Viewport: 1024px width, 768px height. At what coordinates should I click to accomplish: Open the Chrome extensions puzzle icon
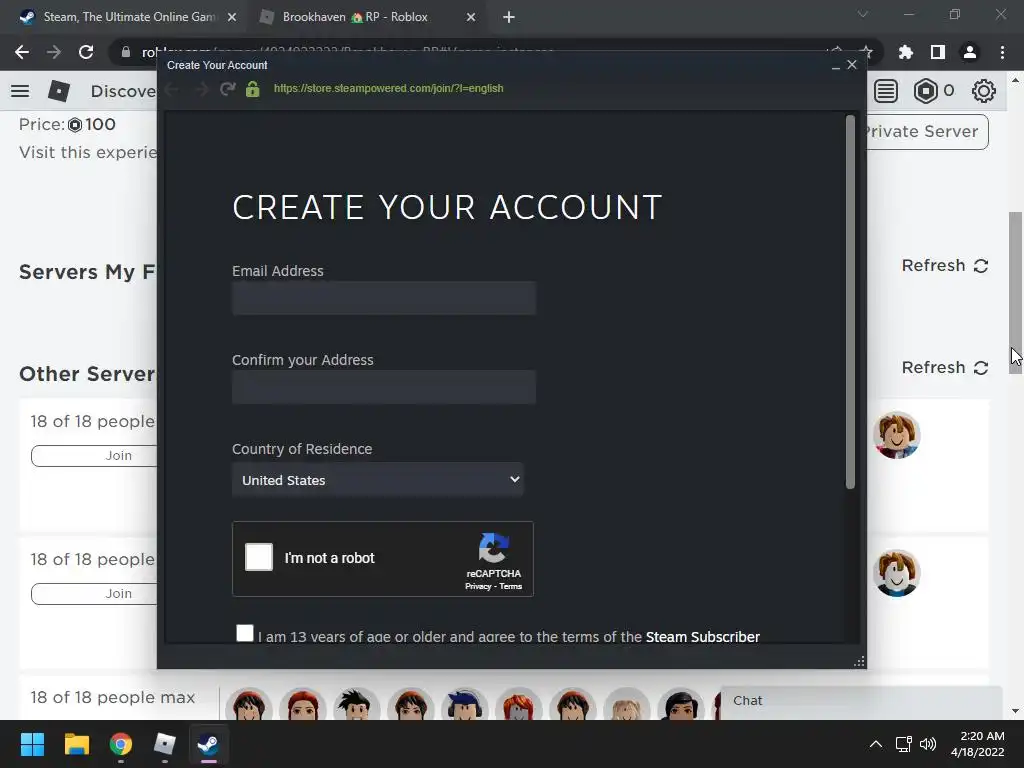906,52
